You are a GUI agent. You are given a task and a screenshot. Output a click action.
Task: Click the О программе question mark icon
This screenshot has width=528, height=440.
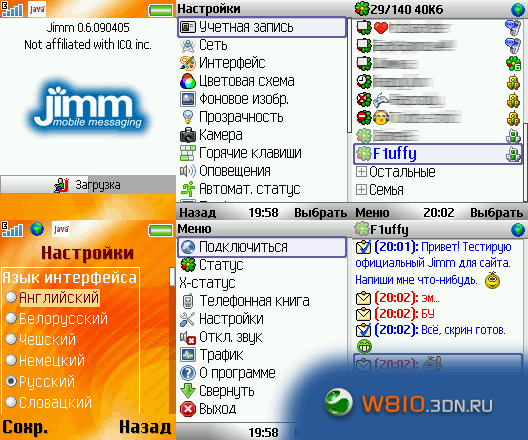[x=188, y=373]
